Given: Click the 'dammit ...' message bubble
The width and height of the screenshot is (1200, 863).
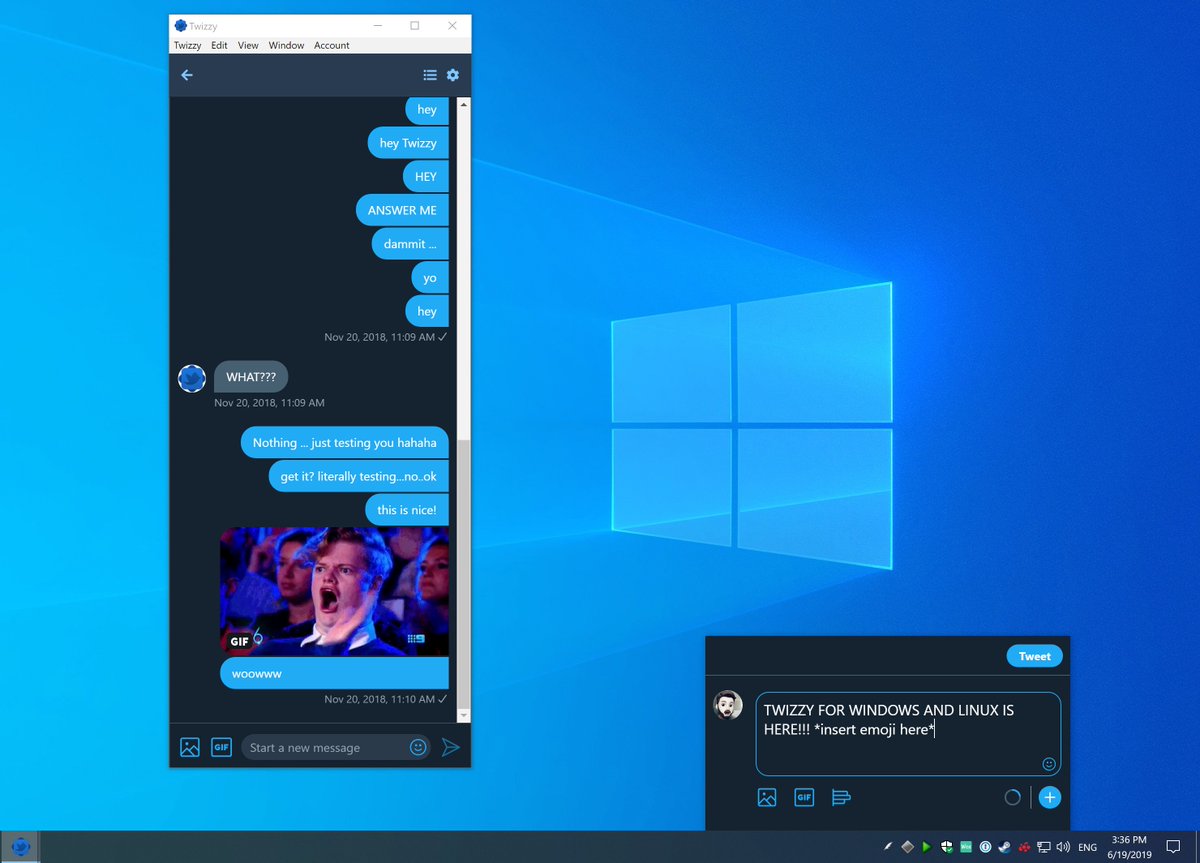Looking at the screenshot, I should [410, 244].
